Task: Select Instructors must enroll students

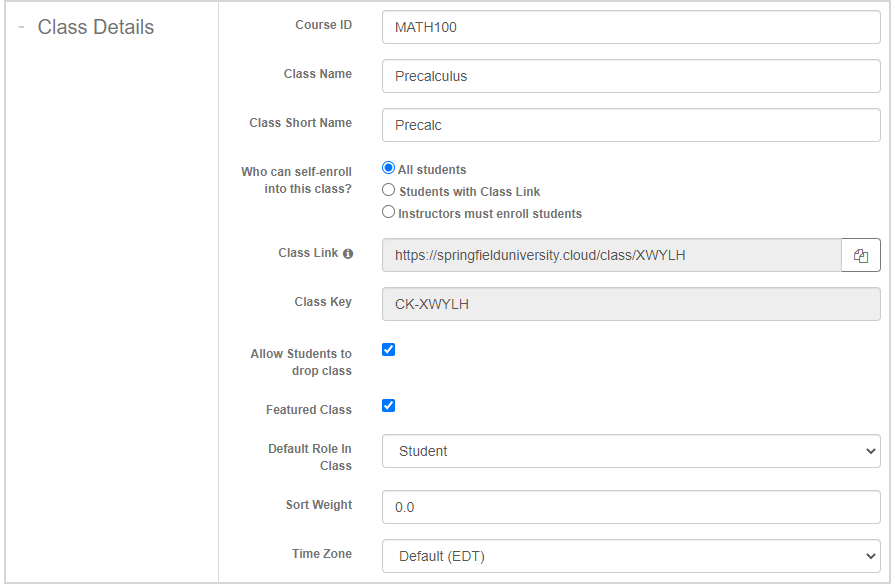Action: (x=389, y=212)
